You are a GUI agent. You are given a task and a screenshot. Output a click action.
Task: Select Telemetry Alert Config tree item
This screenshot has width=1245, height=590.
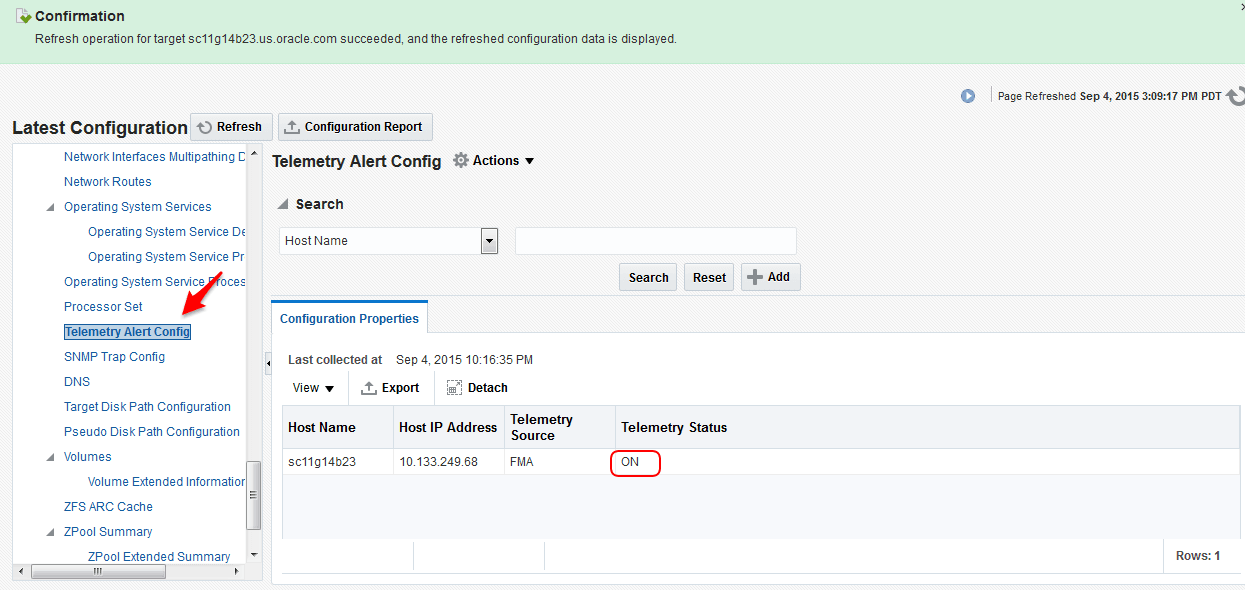[x=127, y=332]
